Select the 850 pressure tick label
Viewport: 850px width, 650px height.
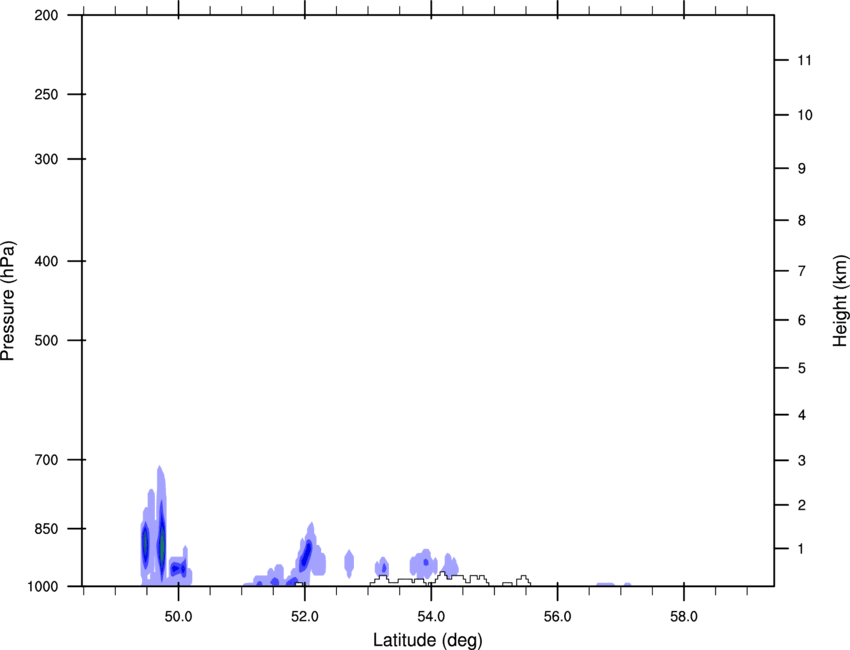tap(46, 529)
